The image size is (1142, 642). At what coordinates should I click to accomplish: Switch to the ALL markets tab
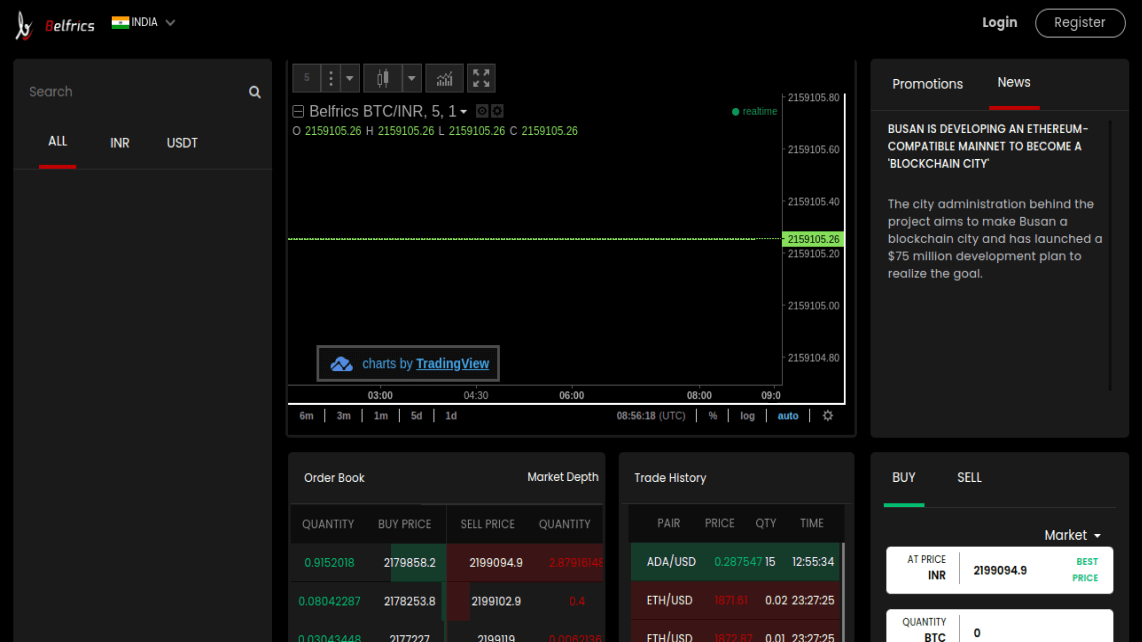(x=58, y=141)
